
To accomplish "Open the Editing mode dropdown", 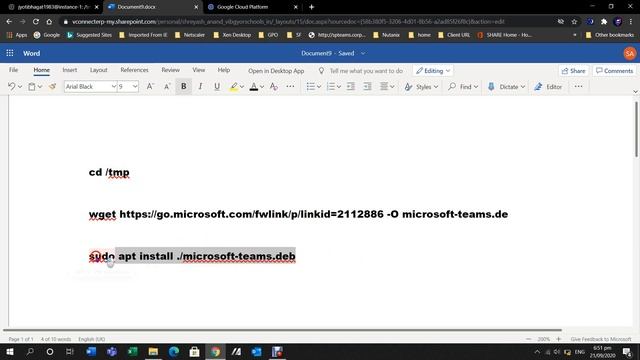I will [x=433, y=71].
